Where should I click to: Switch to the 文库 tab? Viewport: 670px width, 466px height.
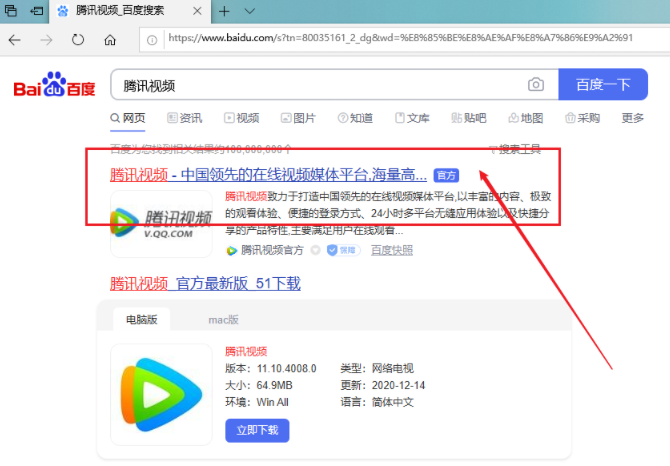pos(412,118)
